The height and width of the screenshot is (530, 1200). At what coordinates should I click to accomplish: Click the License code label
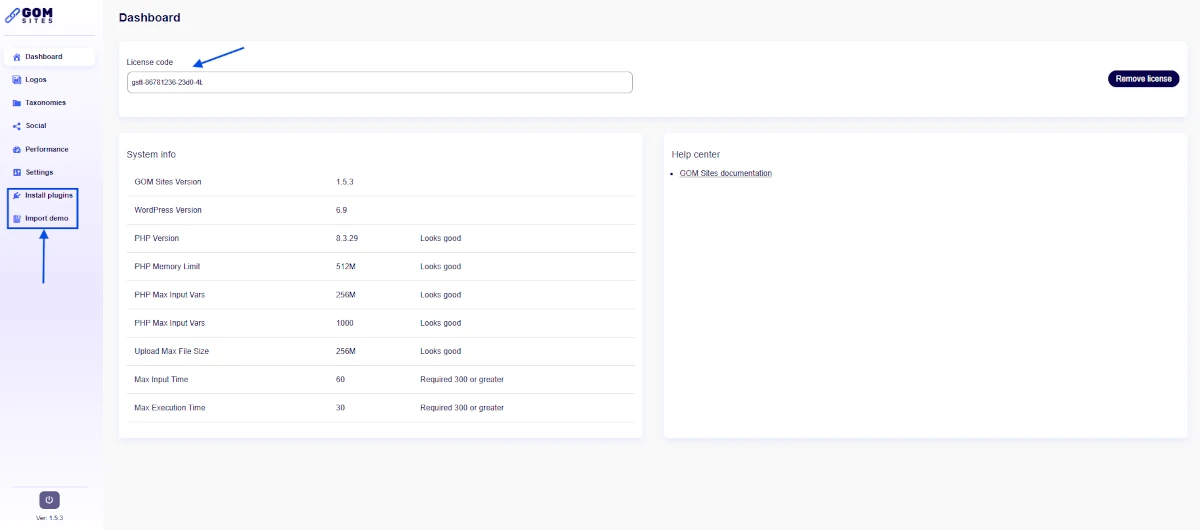[x=150, y=62]
